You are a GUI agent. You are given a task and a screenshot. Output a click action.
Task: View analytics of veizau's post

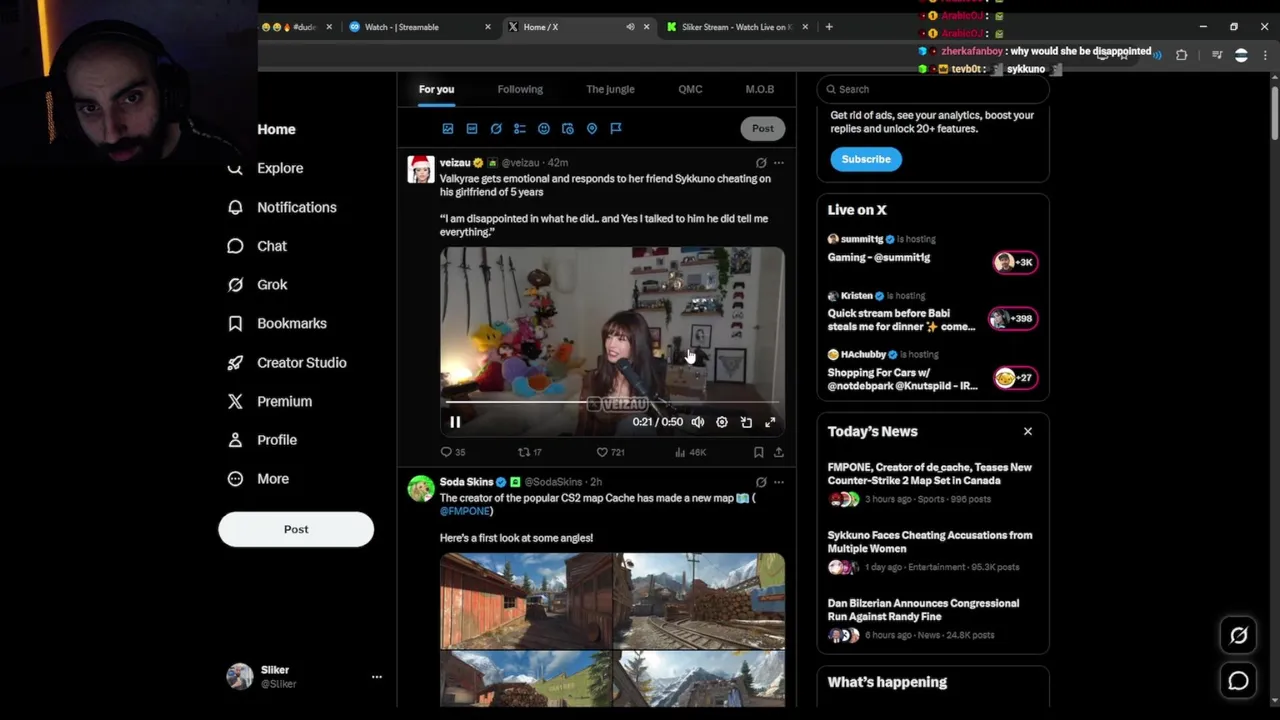click(x=690, y=452)
